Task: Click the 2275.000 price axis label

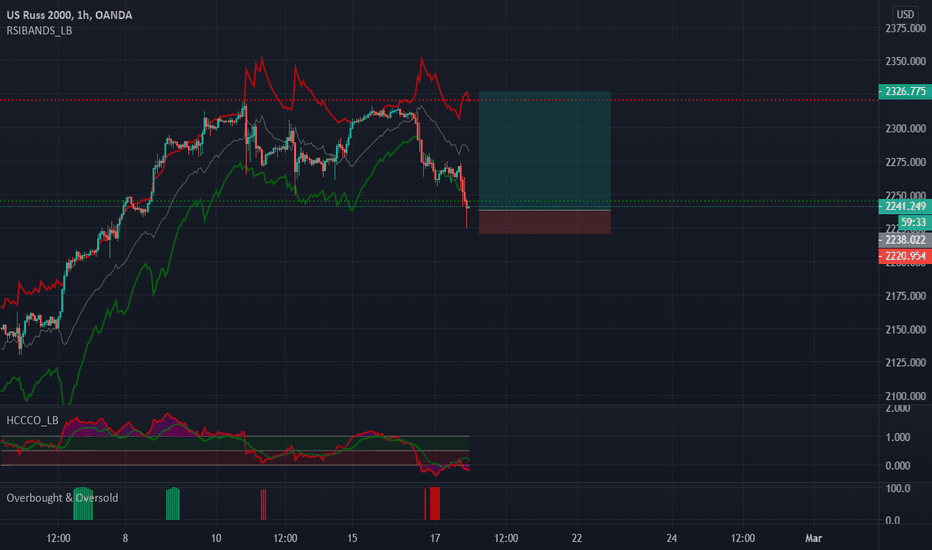Action: click(905, 162)
